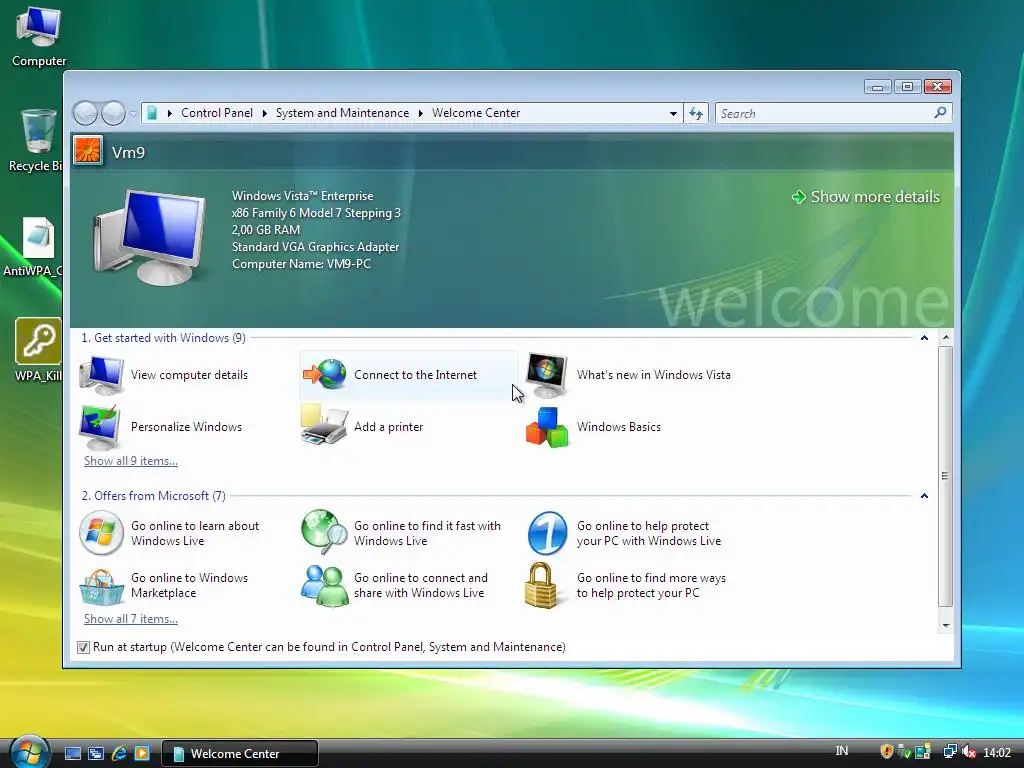Viewport: 1024px width, 768px height.
Task: Click Switch between windows quick launch icon
Action: [96, 753]
